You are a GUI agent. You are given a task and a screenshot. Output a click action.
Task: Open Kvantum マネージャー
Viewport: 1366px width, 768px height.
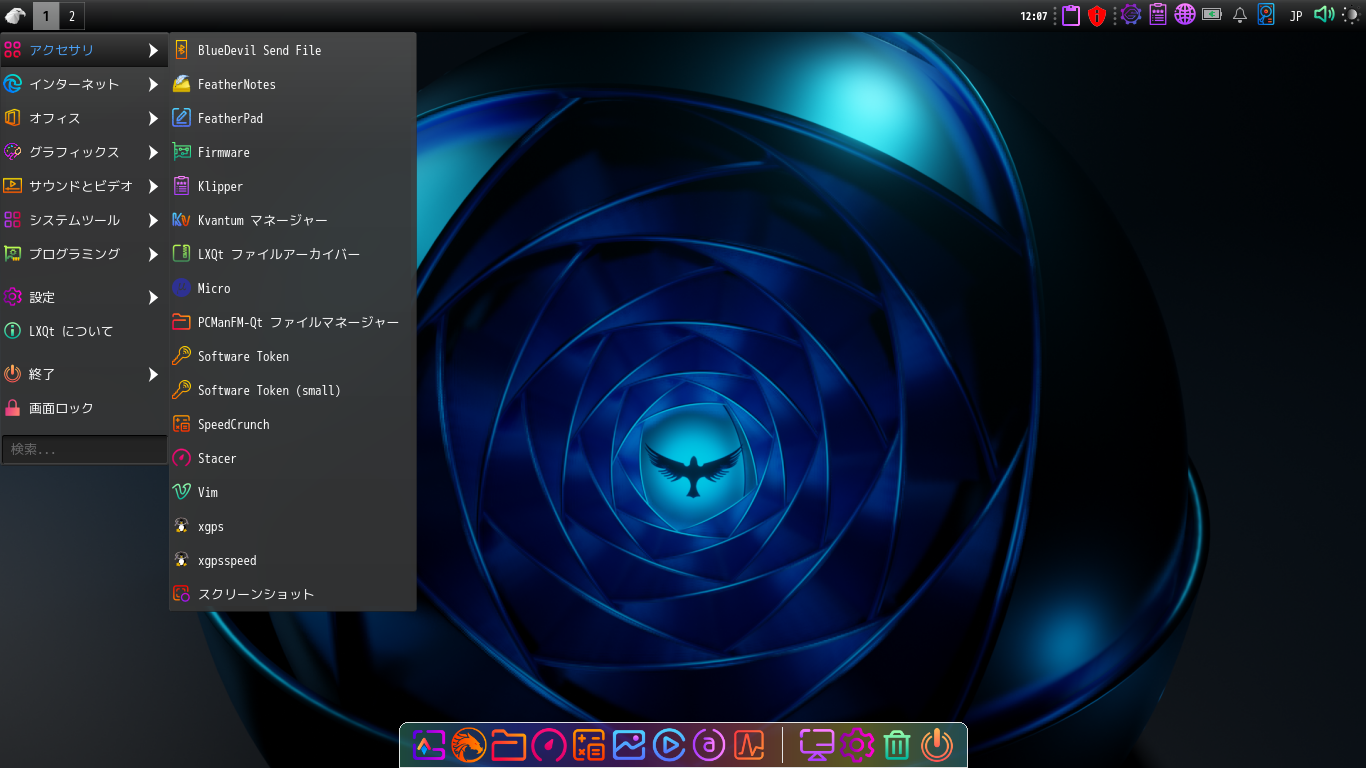pyautogui.click(x=292, y=220)
